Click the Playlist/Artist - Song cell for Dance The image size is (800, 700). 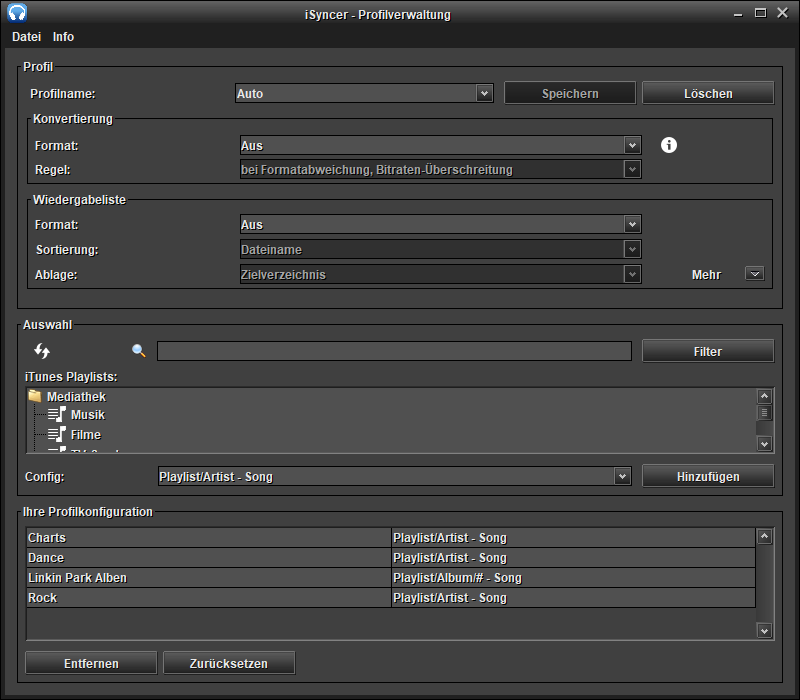573,558
